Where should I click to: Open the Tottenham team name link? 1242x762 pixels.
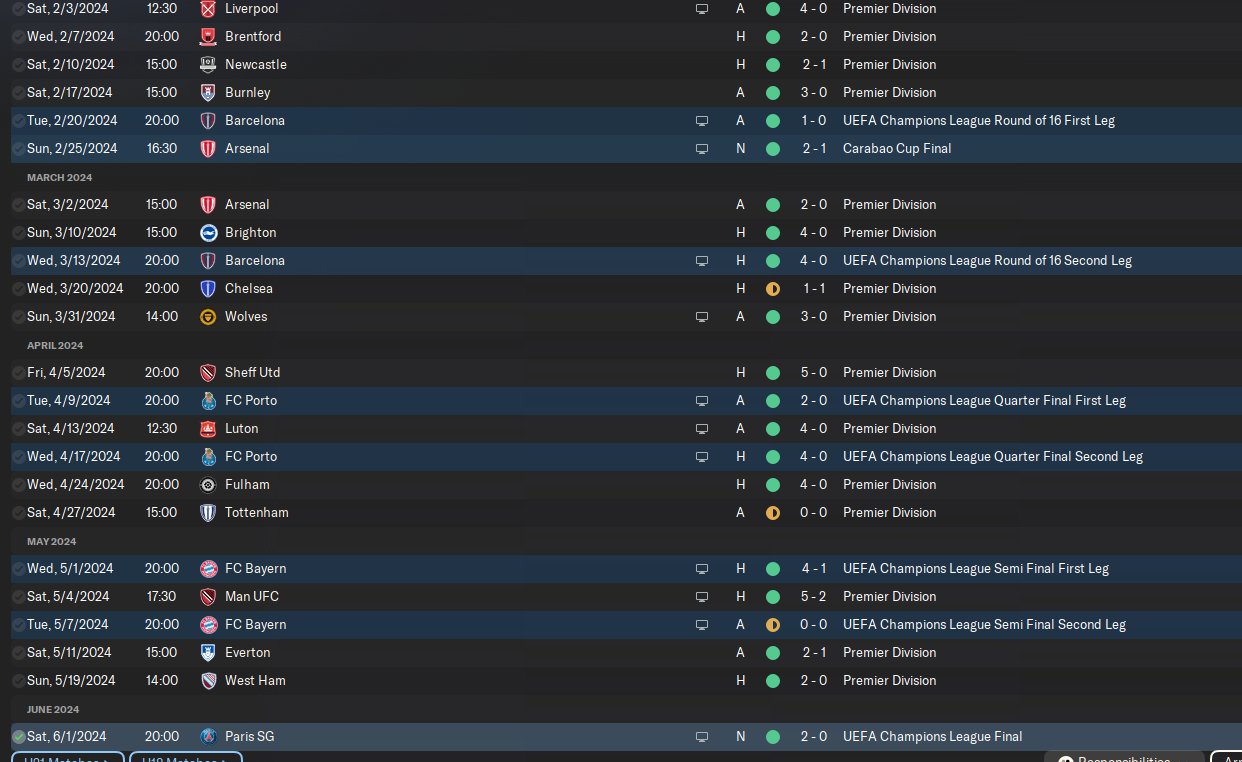256,512
